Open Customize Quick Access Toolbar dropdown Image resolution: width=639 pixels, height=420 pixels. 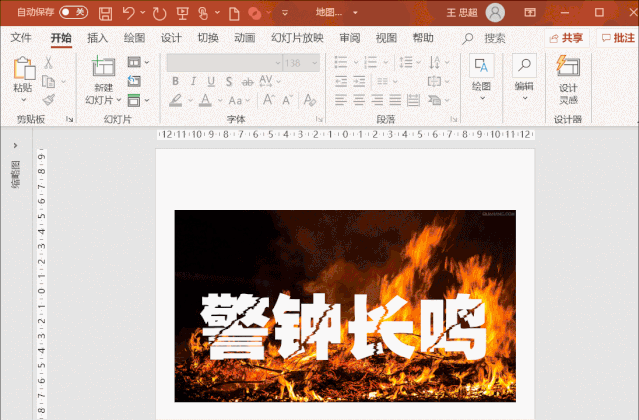pos(285,13)
